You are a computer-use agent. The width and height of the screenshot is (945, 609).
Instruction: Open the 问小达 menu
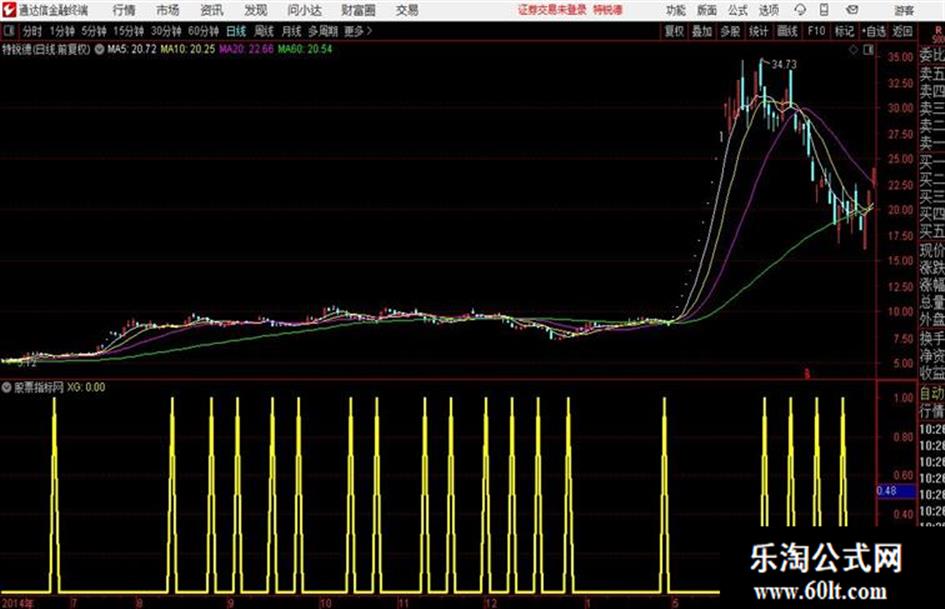tap(304, 10)
